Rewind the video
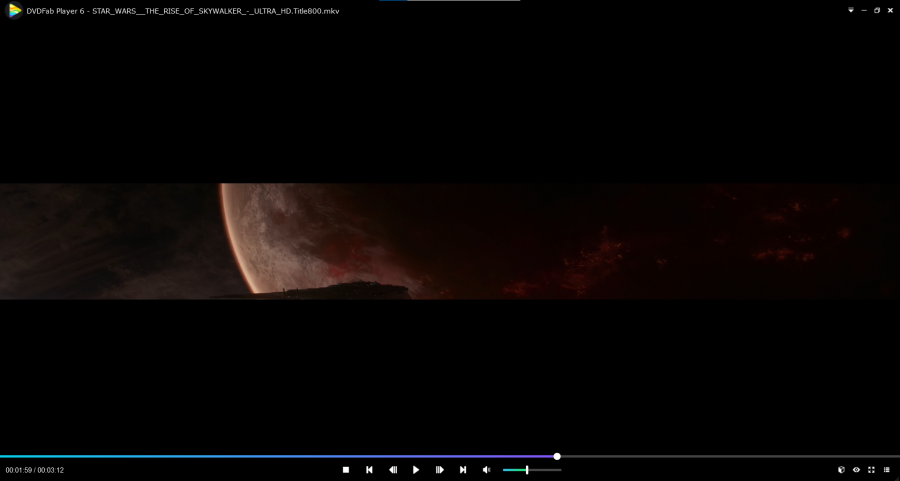Image resolution: width=900 pixels, height=481 pixels. [393, 470]
